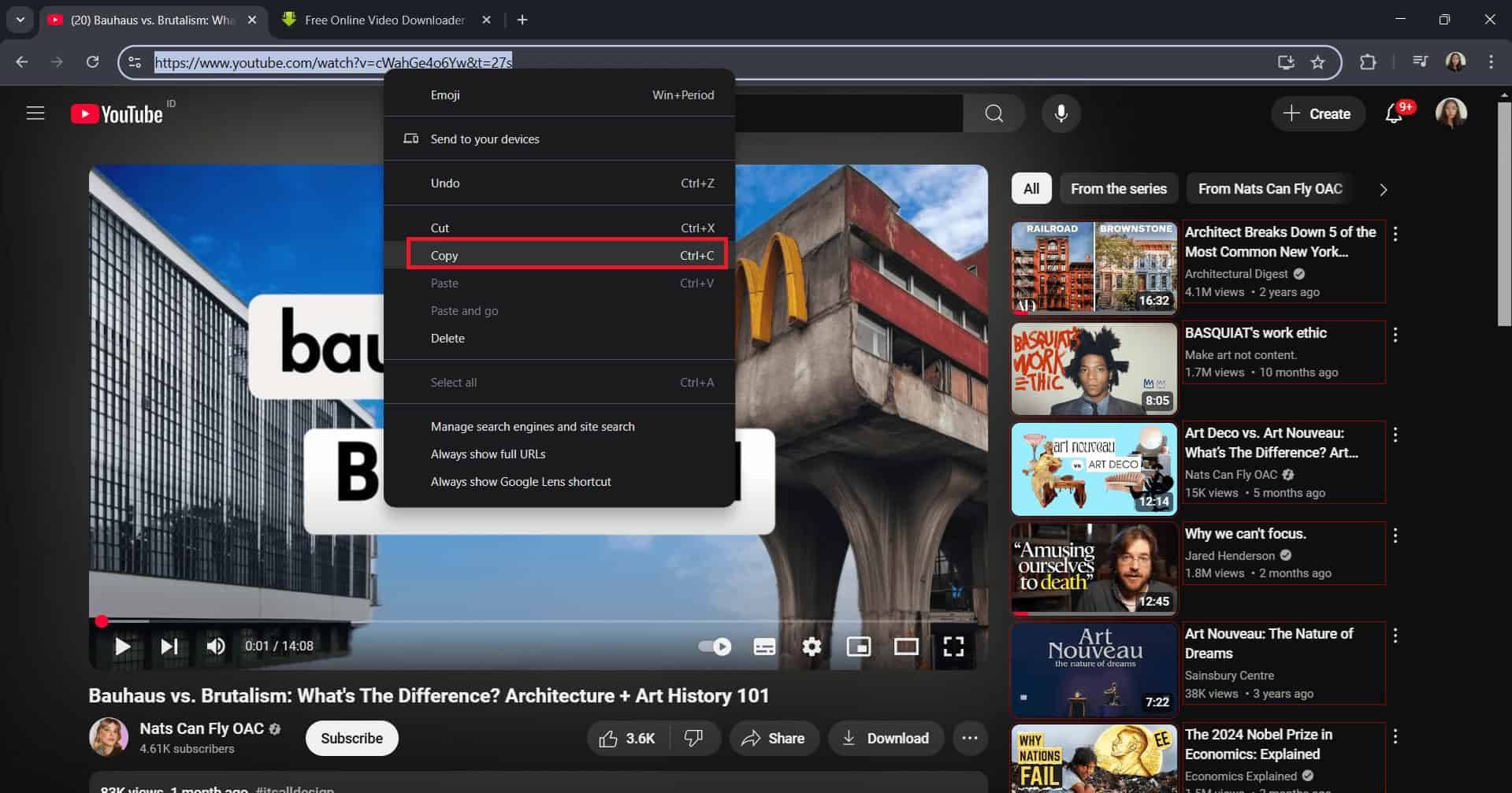The image size is (1512, 793).
Task: Close the Bauhaus vs. Brutalism tab
Action: click(252, 20)
